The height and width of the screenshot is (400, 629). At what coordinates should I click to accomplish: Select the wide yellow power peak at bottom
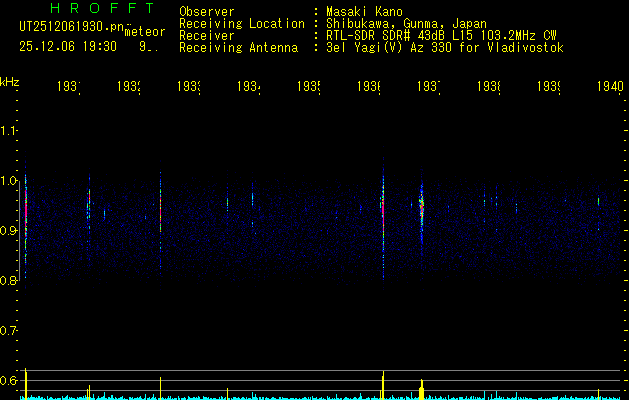(x=421, y=389)
